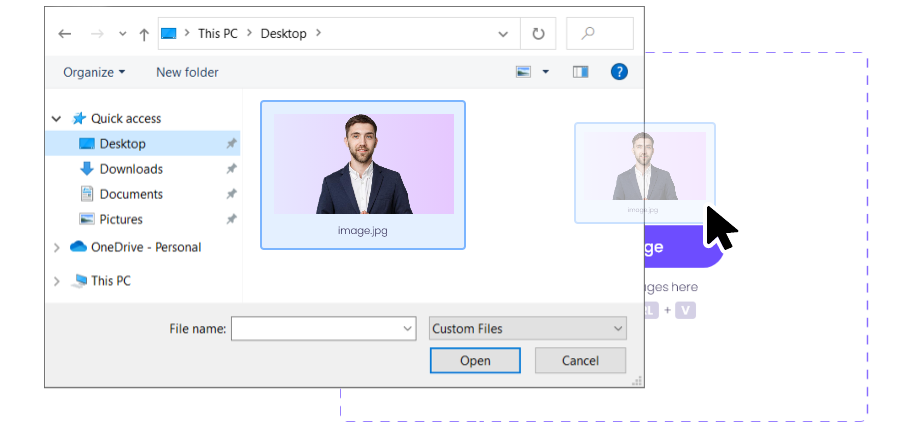Click the Back navigation arrow

pos(65,33)
